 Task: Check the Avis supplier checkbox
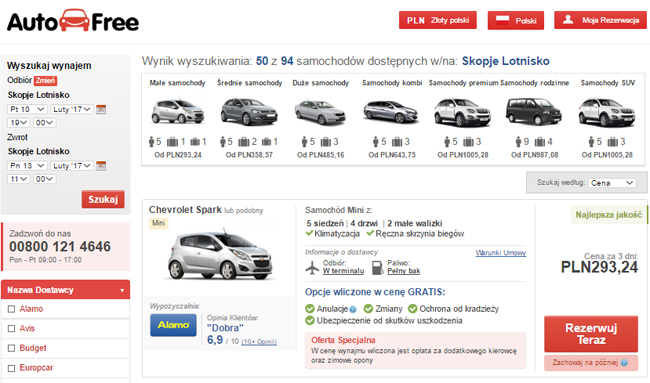point(12,329)
